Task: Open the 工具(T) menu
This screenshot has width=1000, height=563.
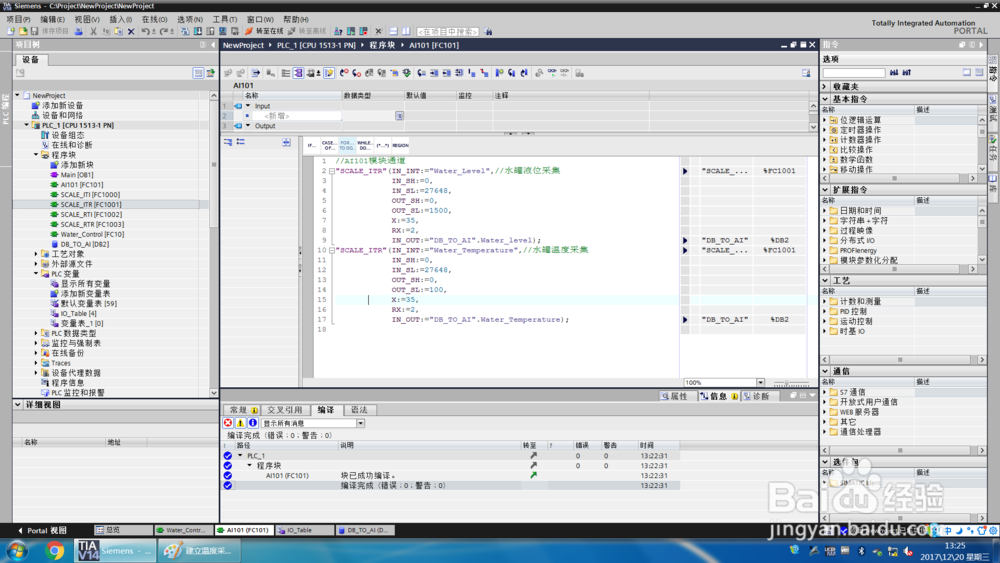Action: tap(224, 20)
